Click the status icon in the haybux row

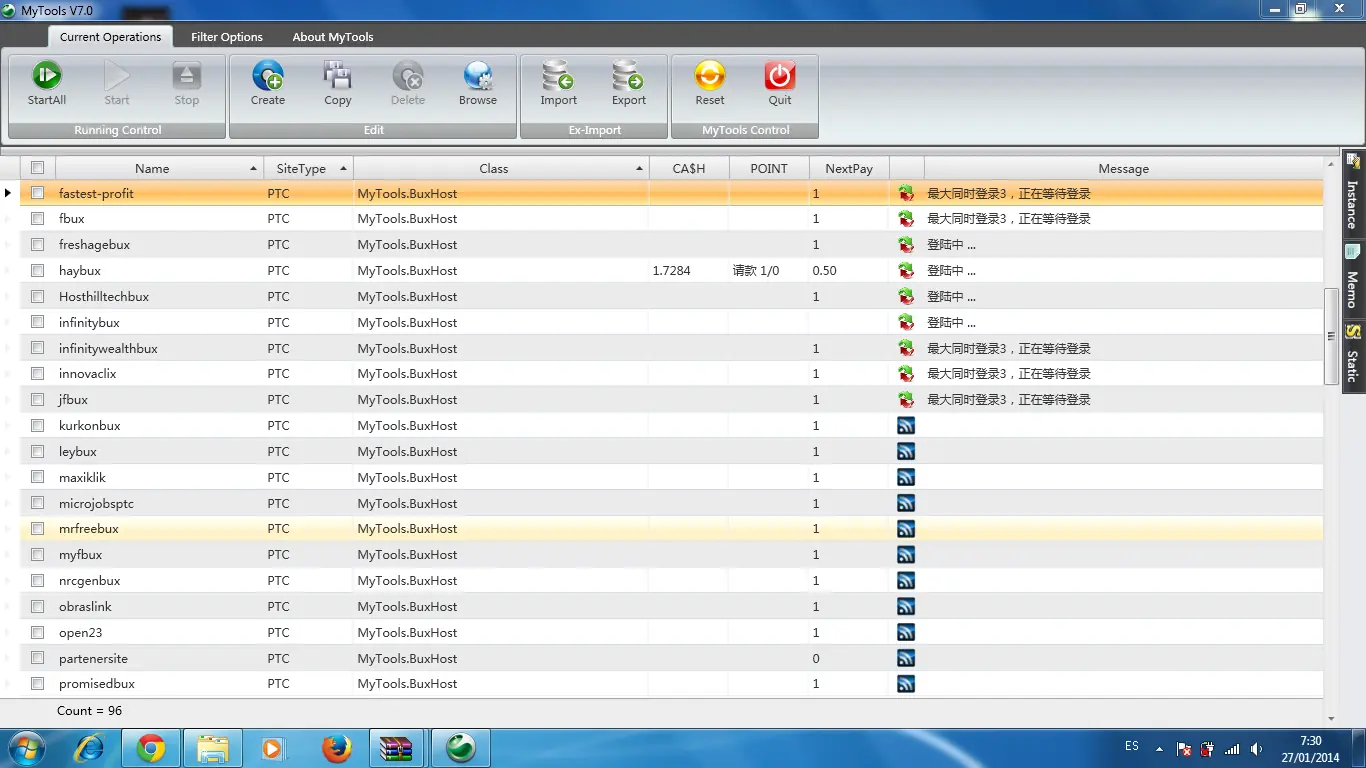pos(906,271)
